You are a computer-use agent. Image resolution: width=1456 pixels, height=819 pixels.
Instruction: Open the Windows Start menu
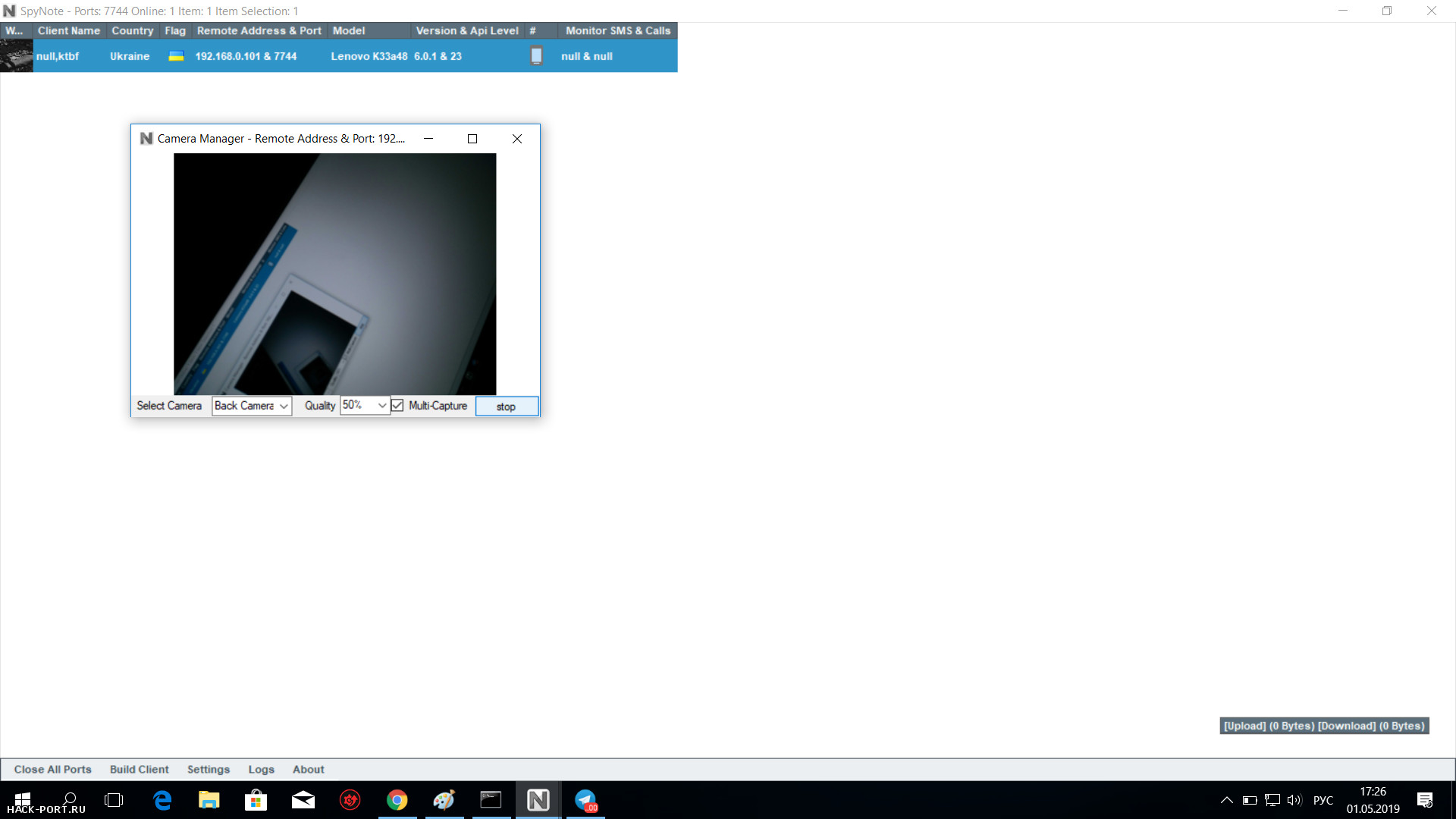click(x=23, y=800)
